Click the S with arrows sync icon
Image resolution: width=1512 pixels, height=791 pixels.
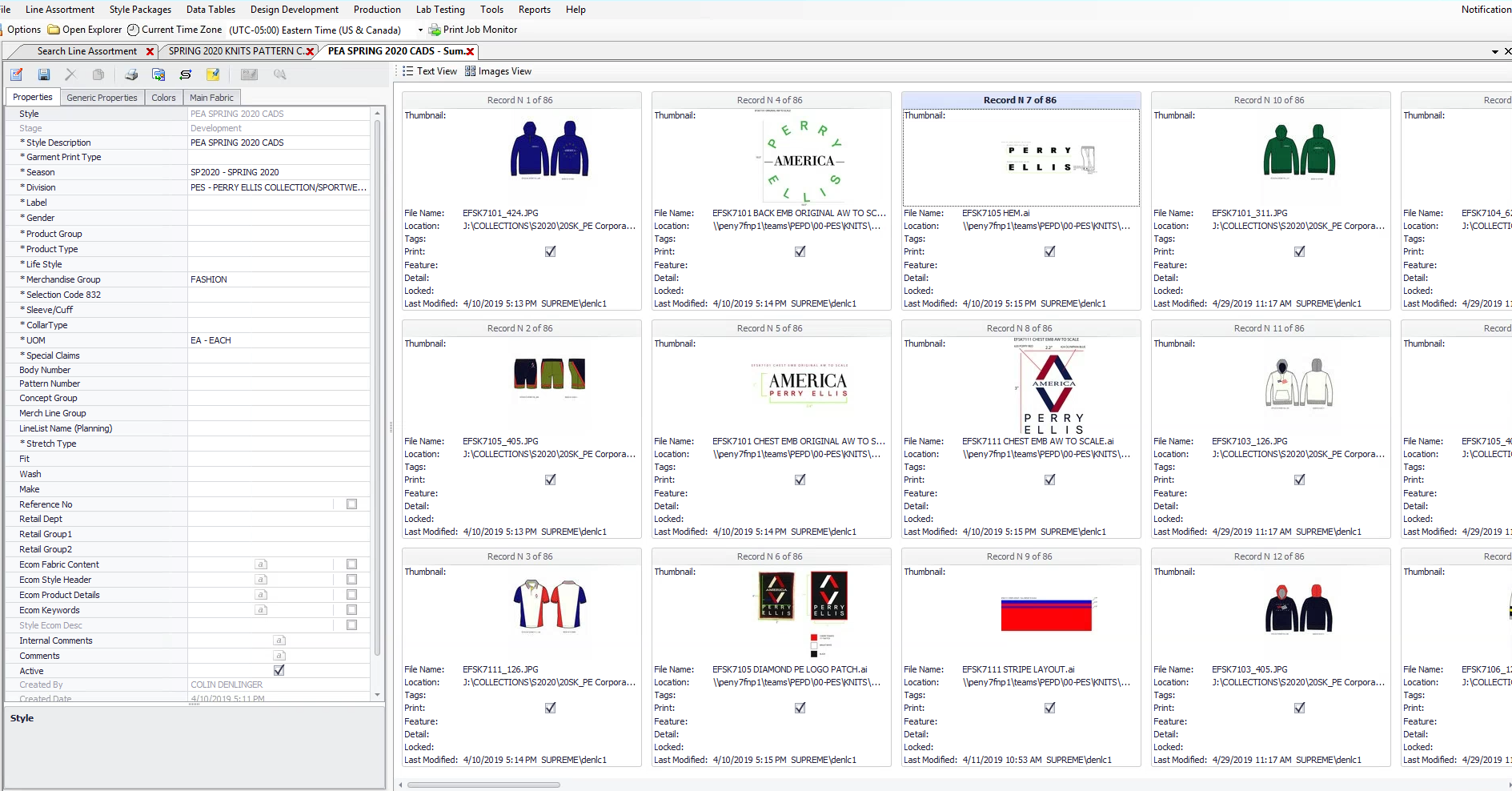click(x=186, y=74)
